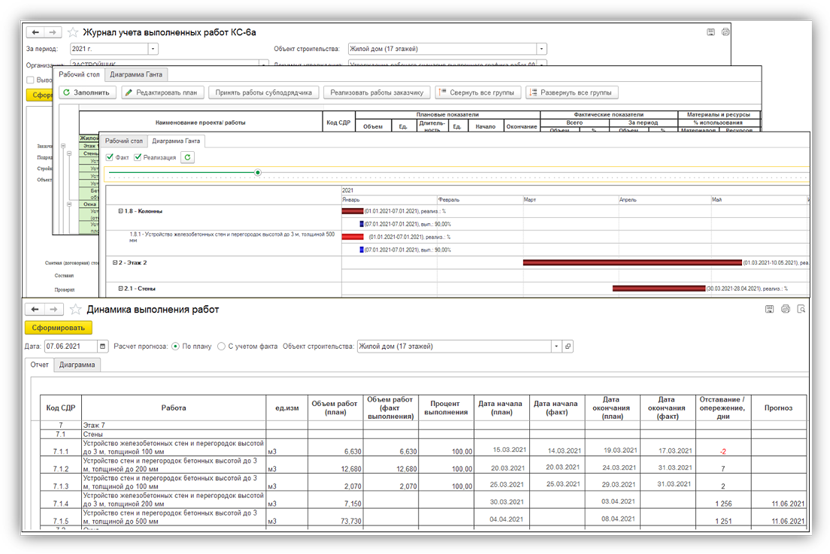Click the calendar icon beside date 07.06.2021
Image resolution: width=830 pixels, height=554 pixels.
point(103,347)
